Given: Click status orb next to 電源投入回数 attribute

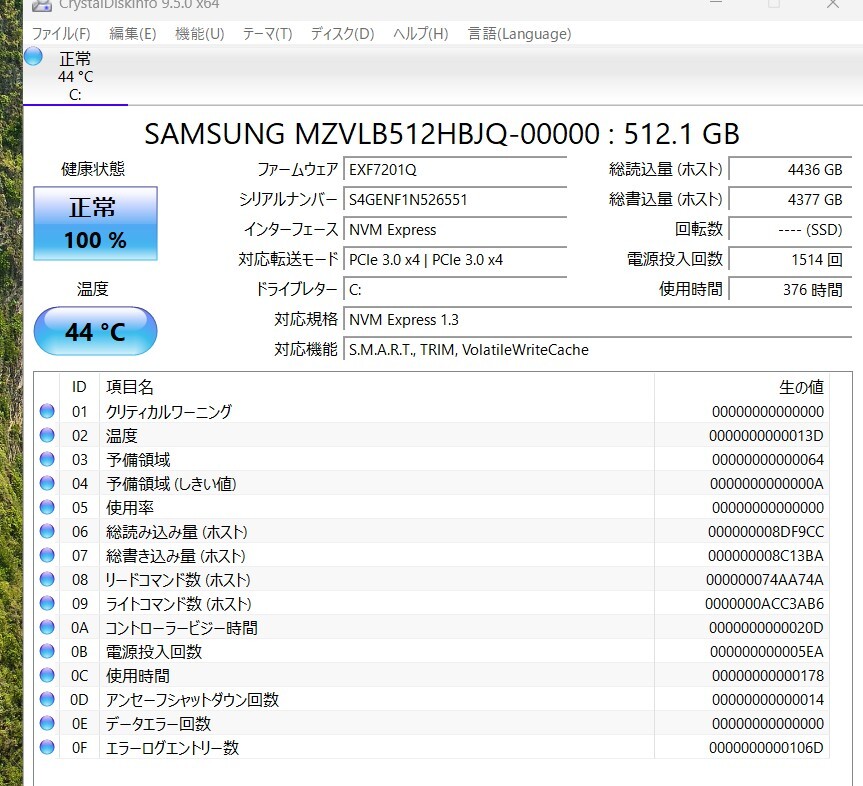Looking at the screenshot, I should coord(47,652).
